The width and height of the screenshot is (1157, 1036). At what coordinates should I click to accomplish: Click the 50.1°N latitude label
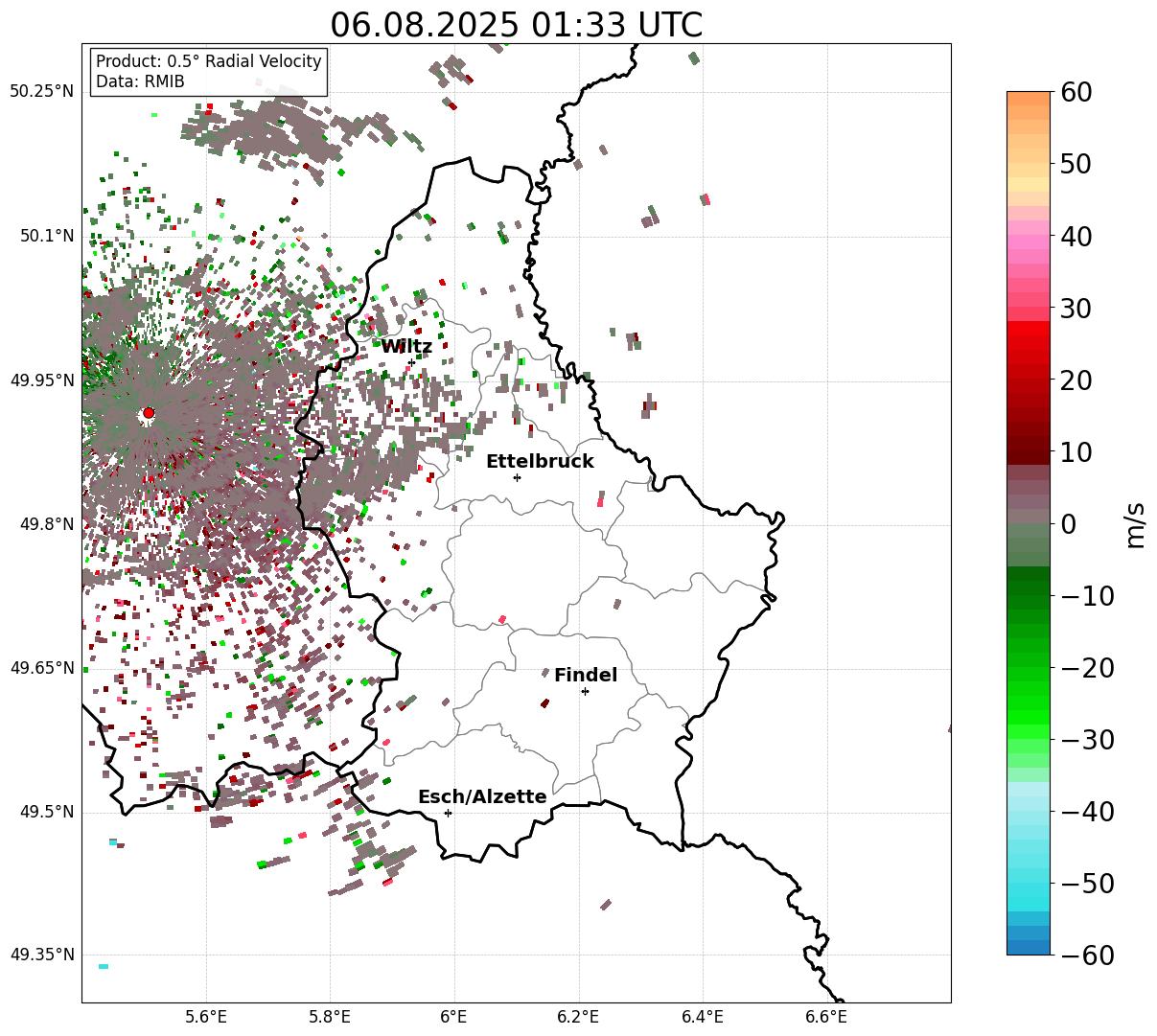[46, 236]
